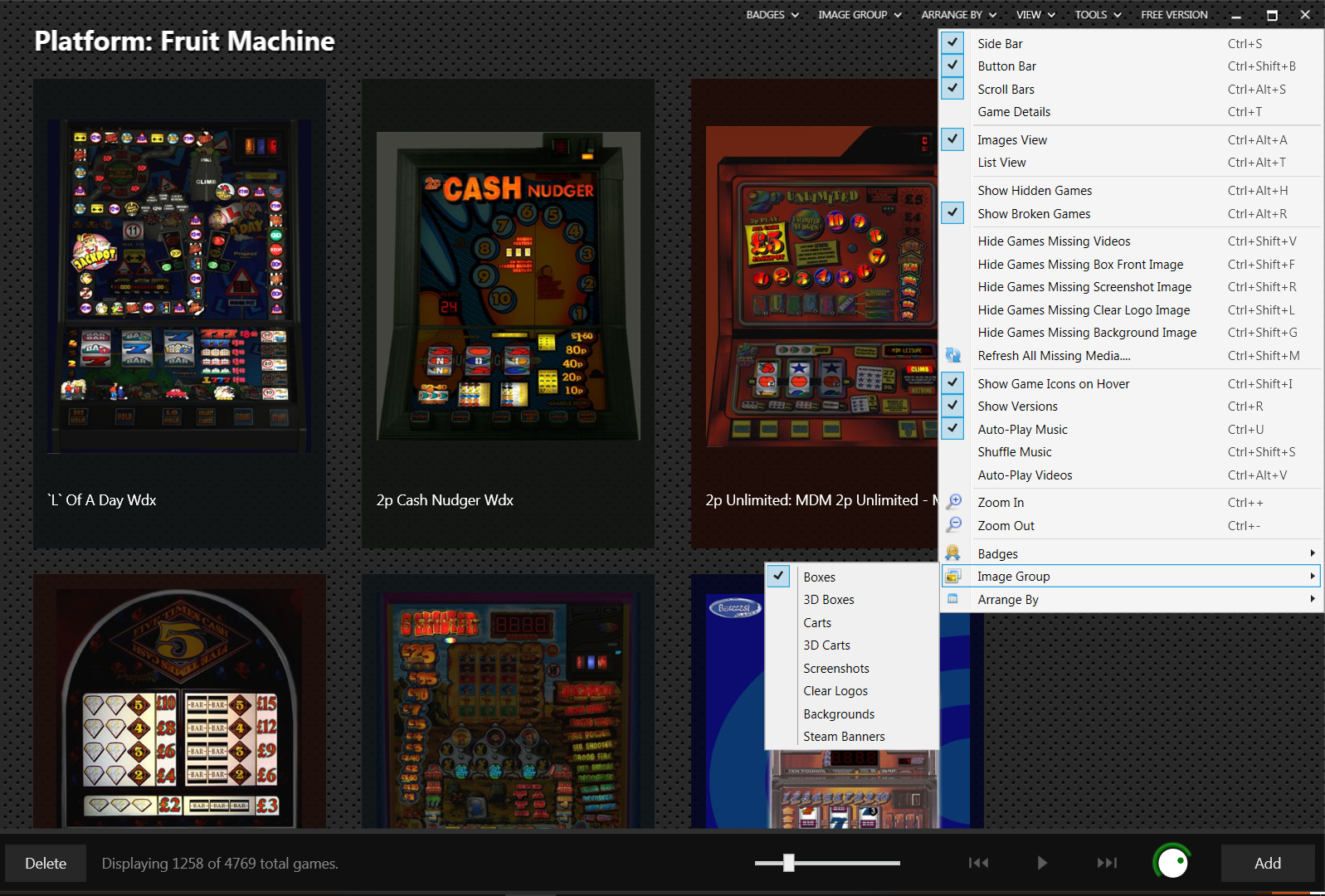
Task: Open the BADGES dropdown in top bar
Action: 772,14
